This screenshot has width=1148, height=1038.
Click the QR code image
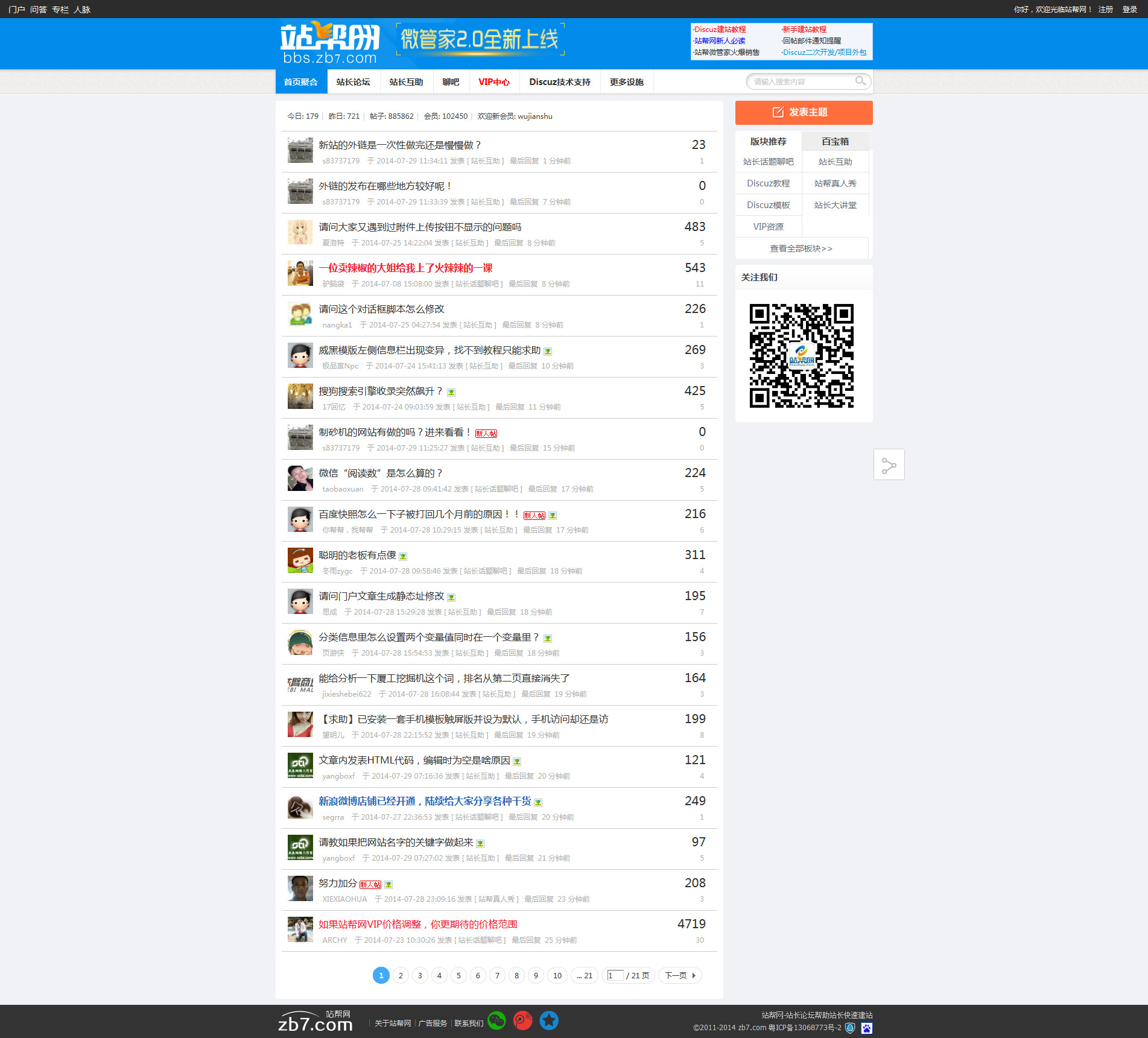pos(802,356)
